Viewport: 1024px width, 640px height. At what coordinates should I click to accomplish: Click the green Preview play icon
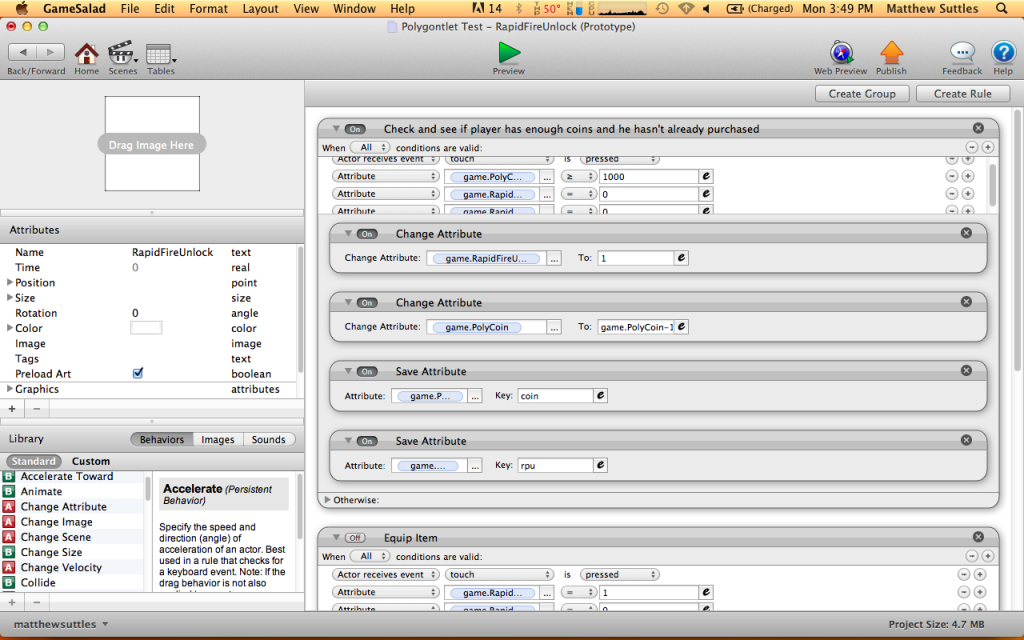click(x=509, y=52)
